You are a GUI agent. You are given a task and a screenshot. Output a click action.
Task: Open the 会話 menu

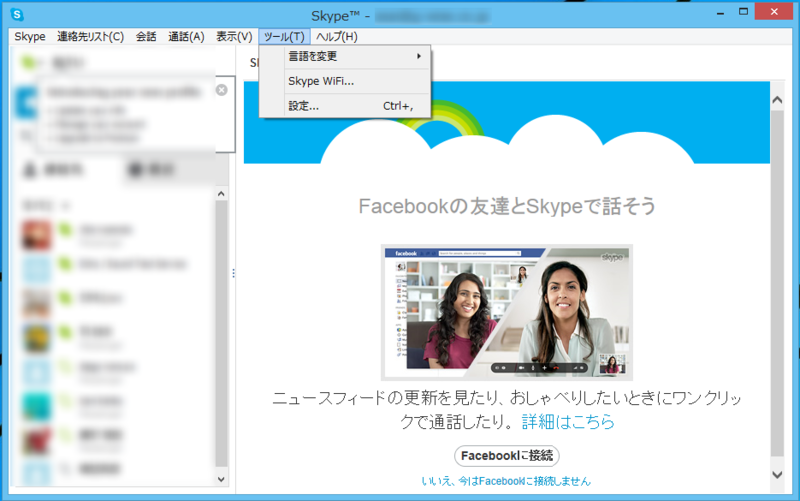pos(146,37)
